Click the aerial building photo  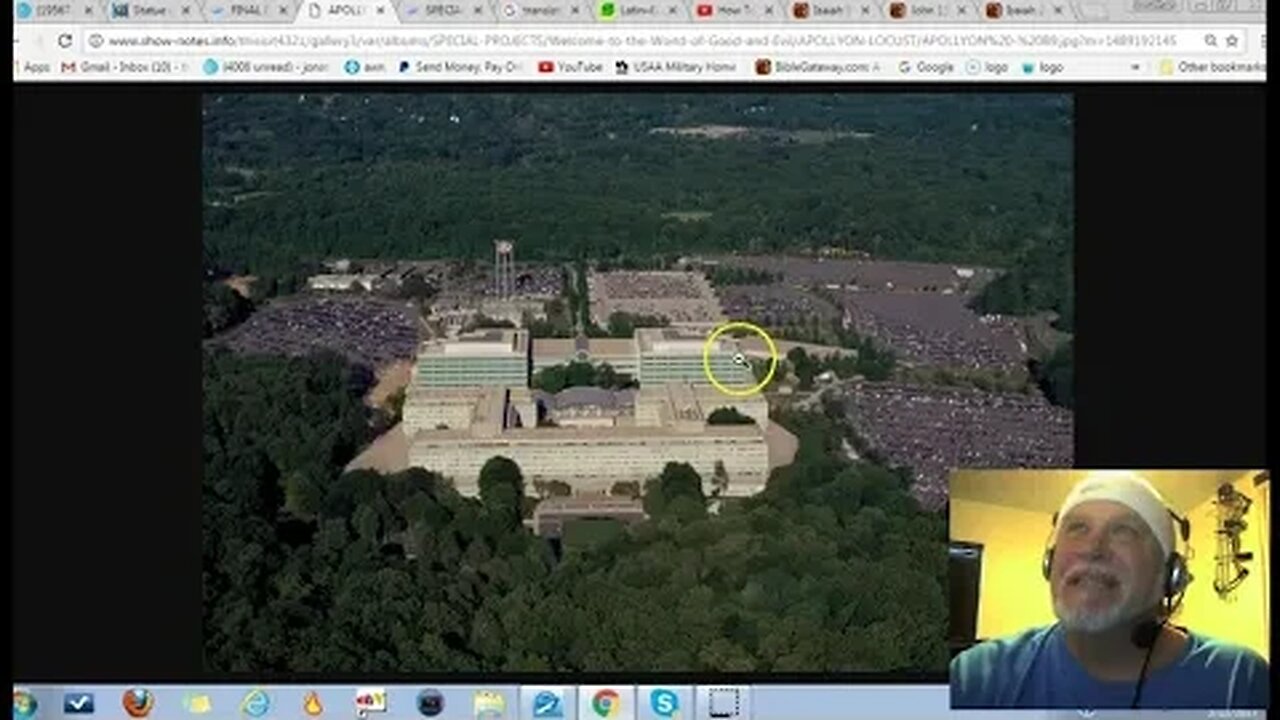point(638,382)
